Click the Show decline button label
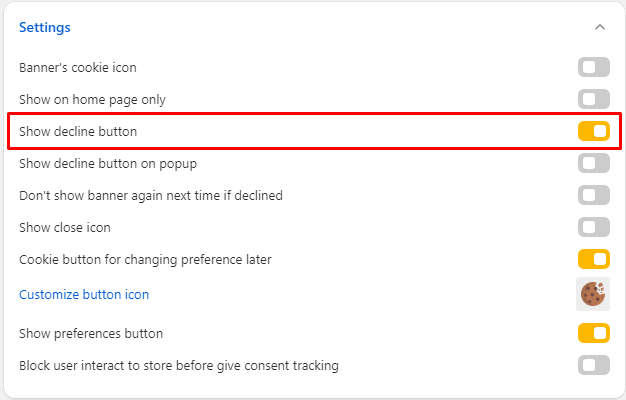The height and width of the screenshot is (400, 626). click(x=78, y=131)
